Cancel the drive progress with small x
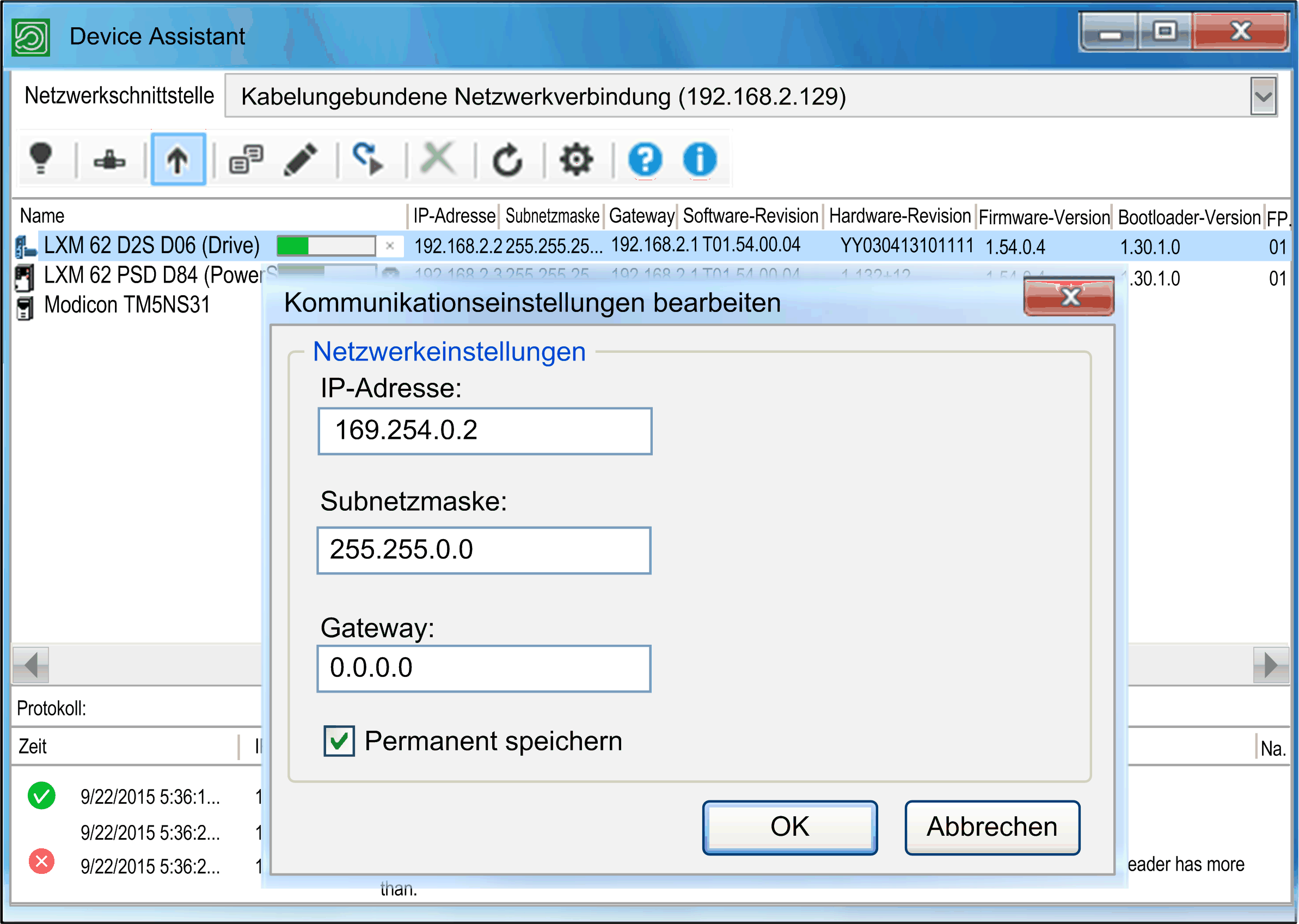 pos(390,246)
